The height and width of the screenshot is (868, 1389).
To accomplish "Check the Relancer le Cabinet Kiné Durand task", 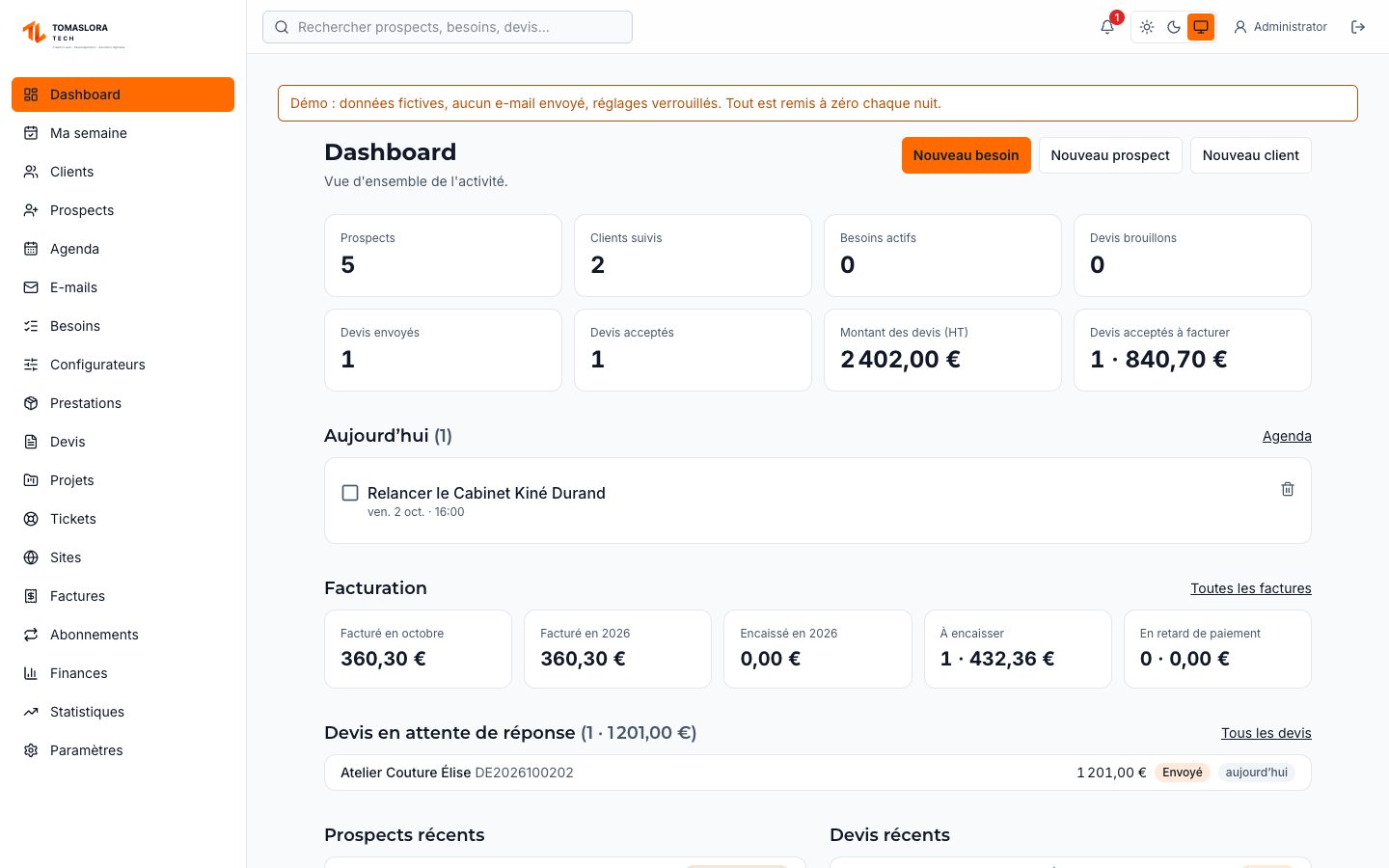I will pos(350,493).
